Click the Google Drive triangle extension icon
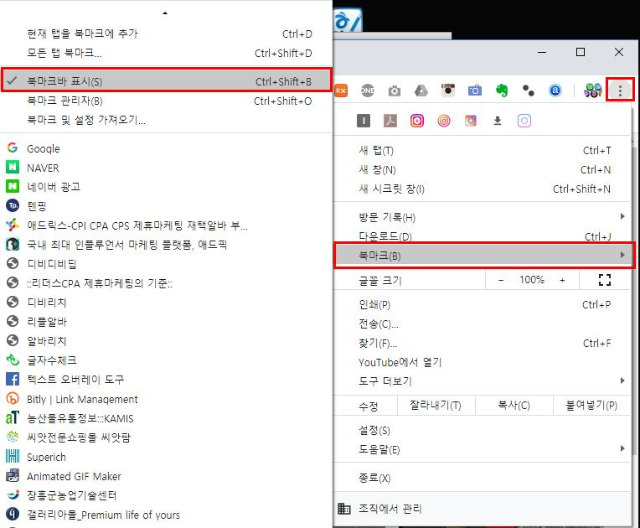The image size is (640, 528). [421, 91]
